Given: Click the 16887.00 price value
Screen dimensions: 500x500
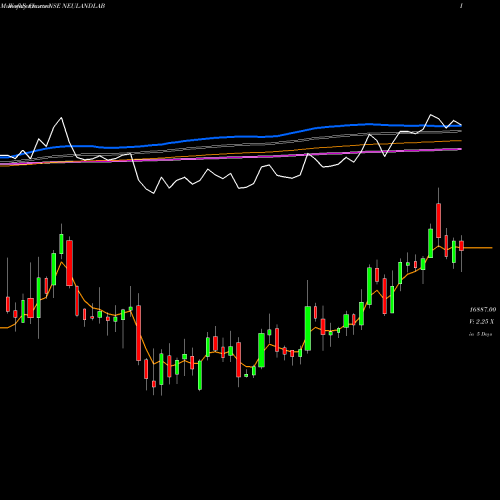Looking at the screenshot, I should 483,310.
